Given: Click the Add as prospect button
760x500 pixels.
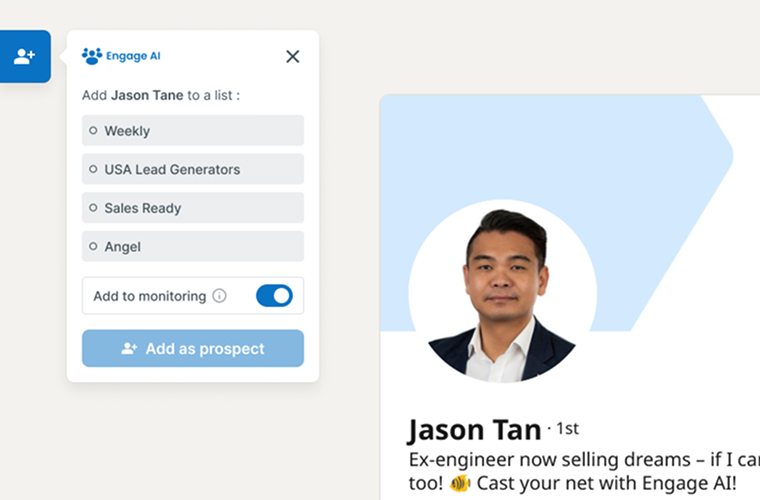Looking at the screenshot, I should tap(193, 348).
